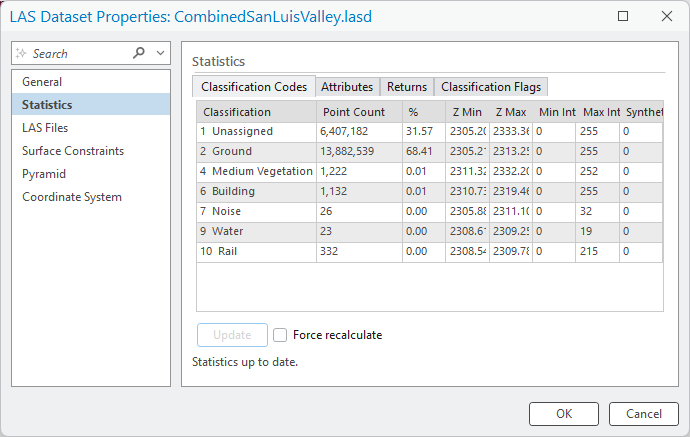Sort by the Point Count column header

(x=353, y=112)
